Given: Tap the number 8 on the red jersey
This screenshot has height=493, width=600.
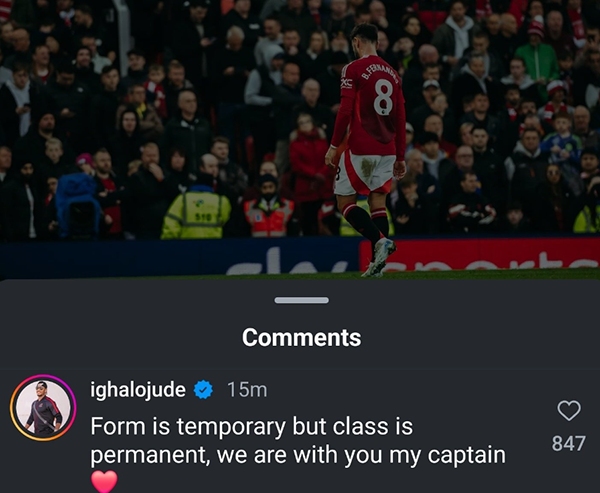Looking at the screenshot, I should click(x=383, y=98).
